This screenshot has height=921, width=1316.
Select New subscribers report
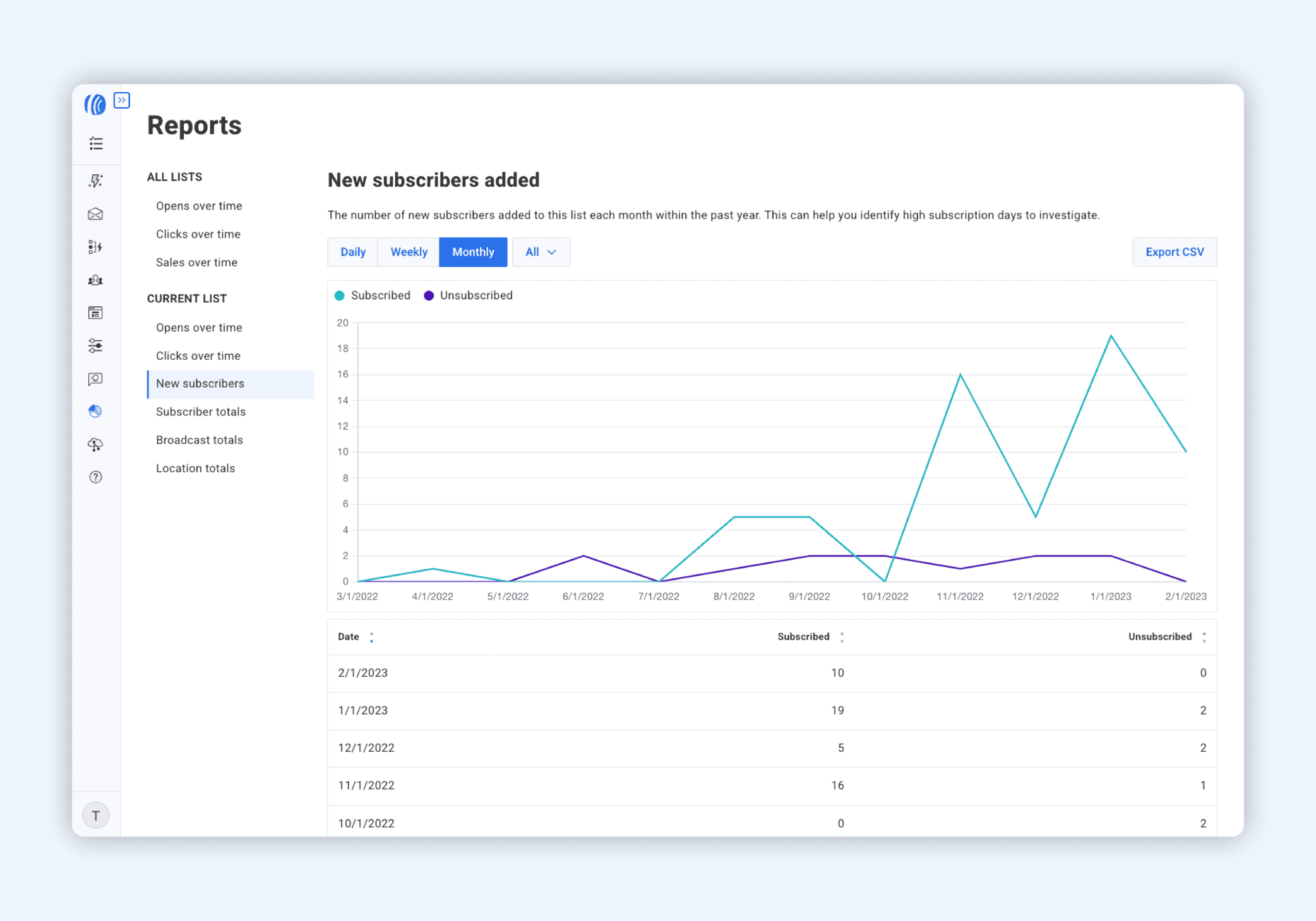[230, 384]
